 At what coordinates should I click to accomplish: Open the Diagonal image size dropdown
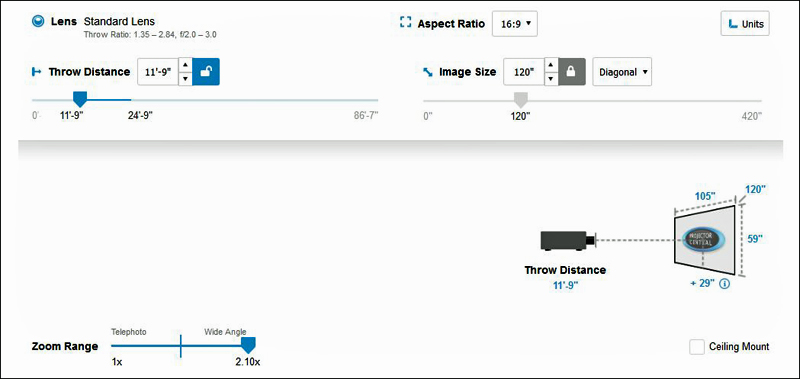click(x=622, y=72)
